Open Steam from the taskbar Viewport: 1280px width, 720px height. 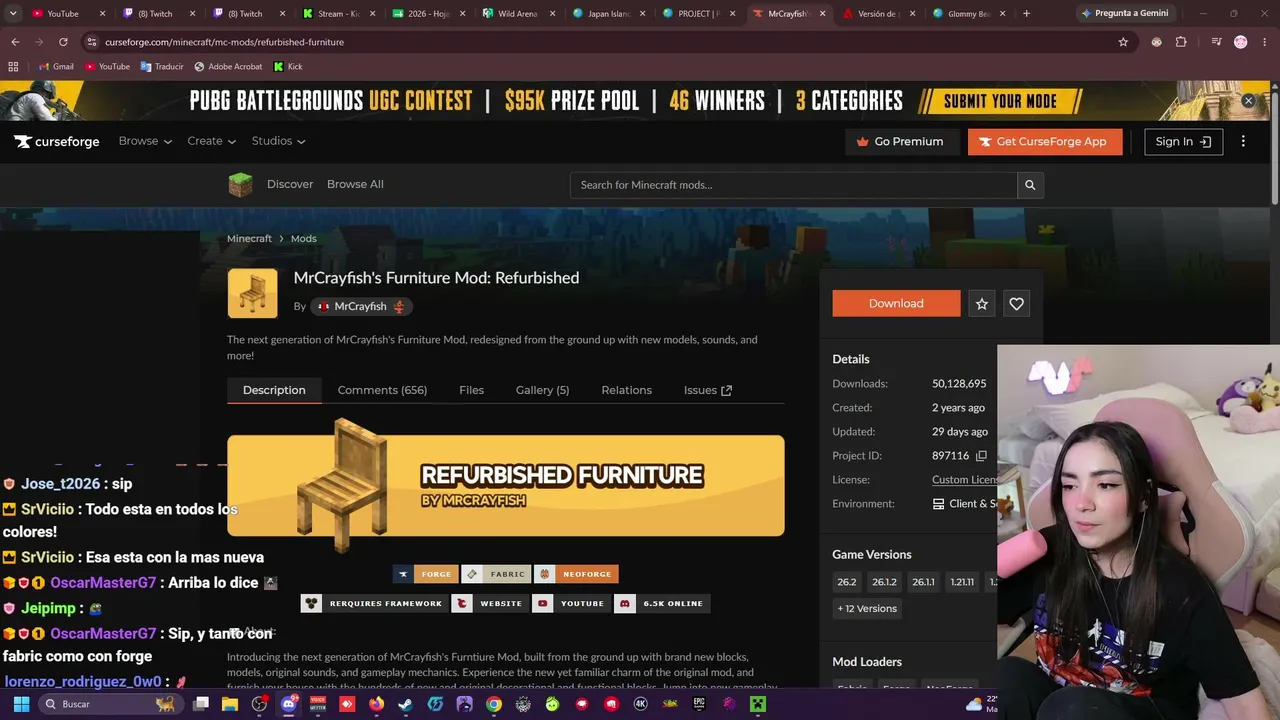click(x=405, y=704)
